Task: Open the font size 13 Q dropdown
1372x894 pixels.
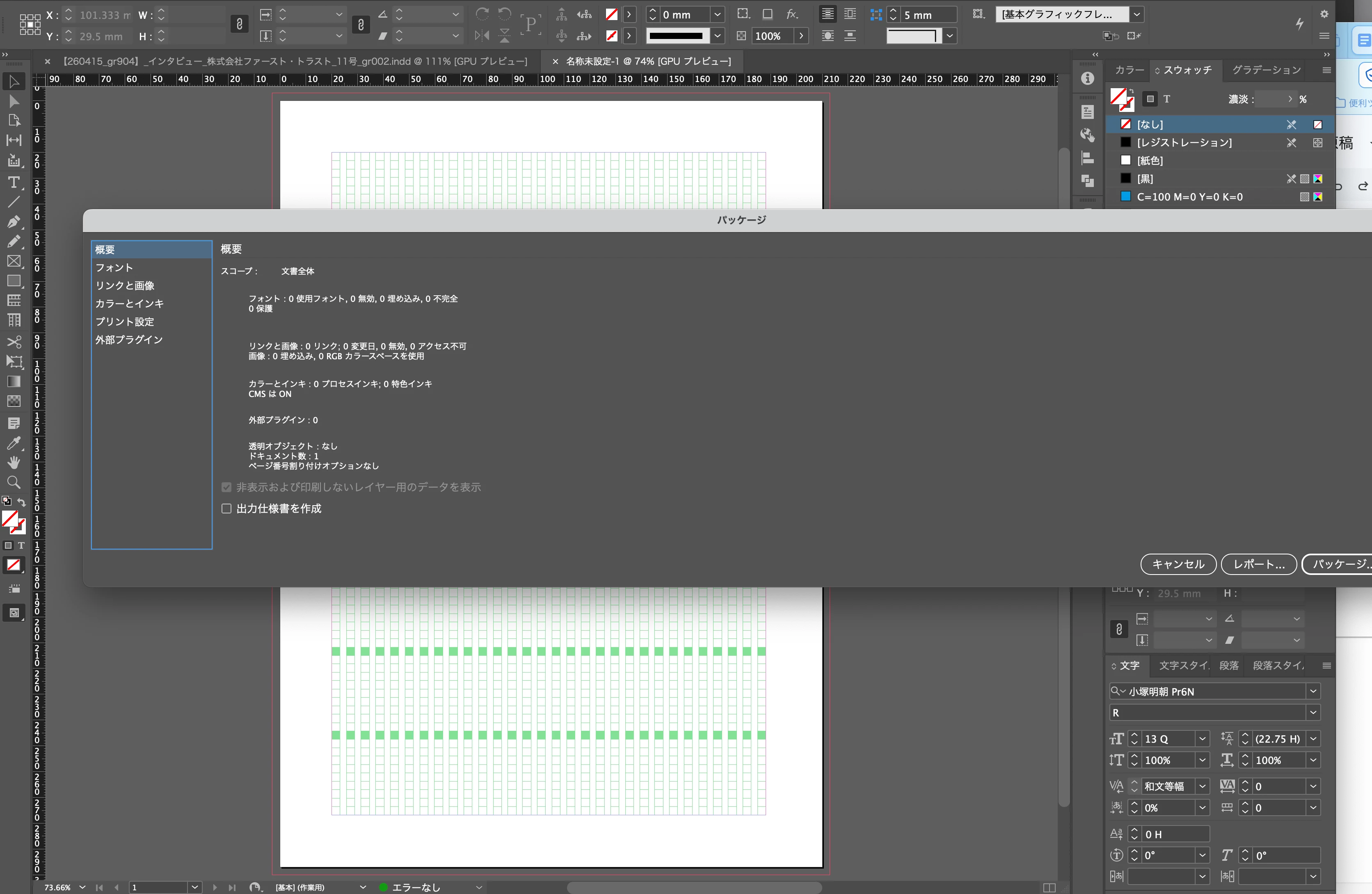Action: coord(1202,739)
